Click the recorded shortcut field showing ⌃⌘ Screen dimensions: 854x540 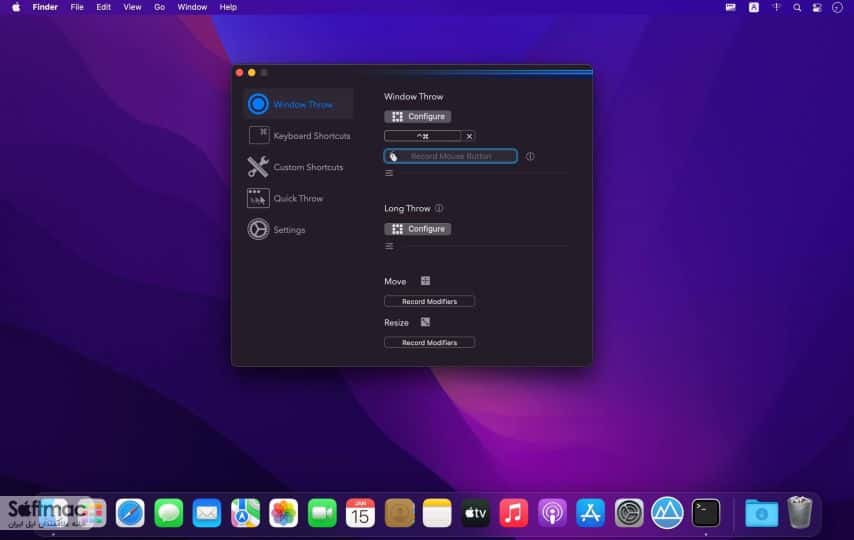[x=423, y=136]
